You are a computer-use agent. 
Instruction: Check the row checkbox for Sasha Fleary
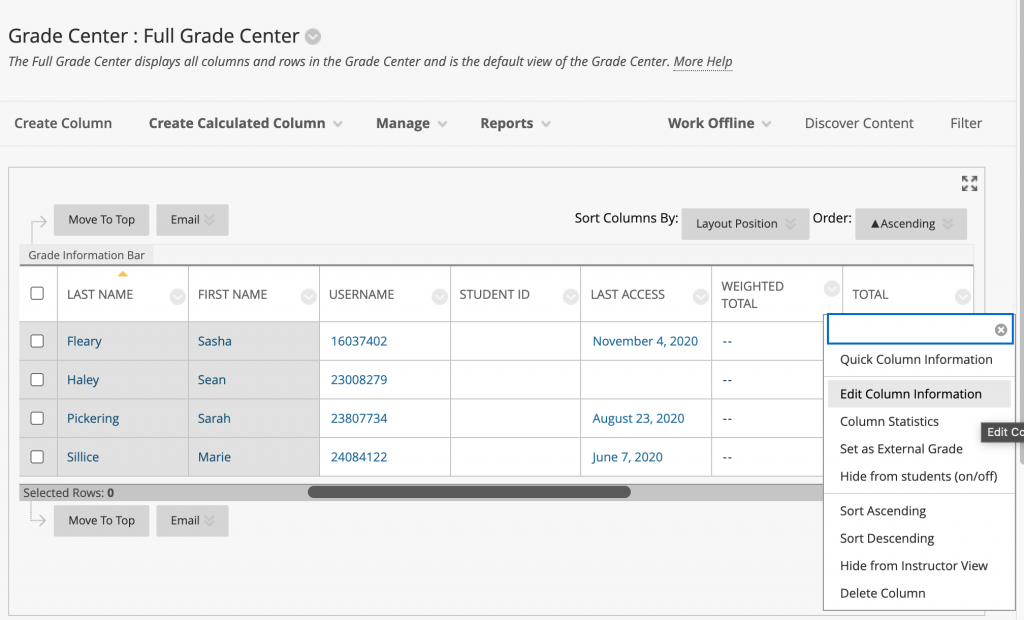[x=35, y=341]
